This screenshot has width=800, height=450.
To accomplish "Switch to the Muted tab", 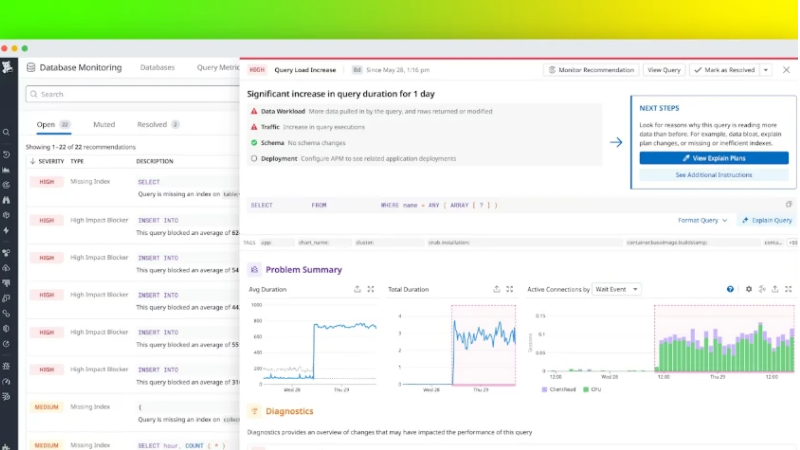I will (104, 125).
